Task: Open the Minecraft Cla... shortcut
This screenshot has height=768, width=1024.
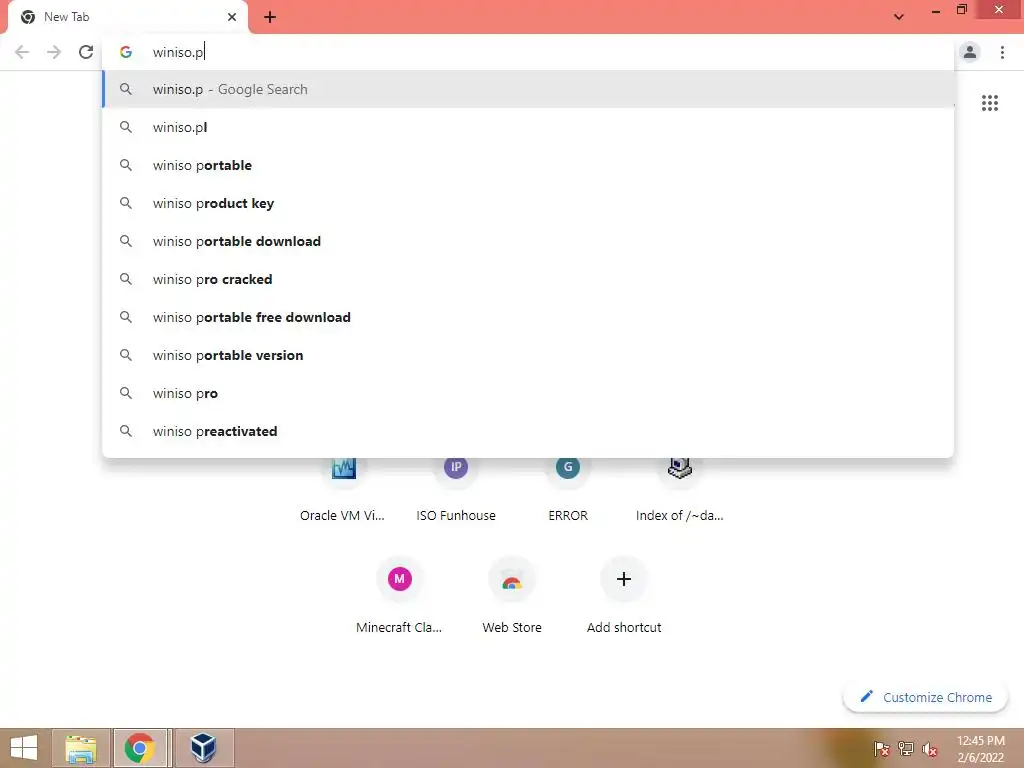Action: (399, 594)
